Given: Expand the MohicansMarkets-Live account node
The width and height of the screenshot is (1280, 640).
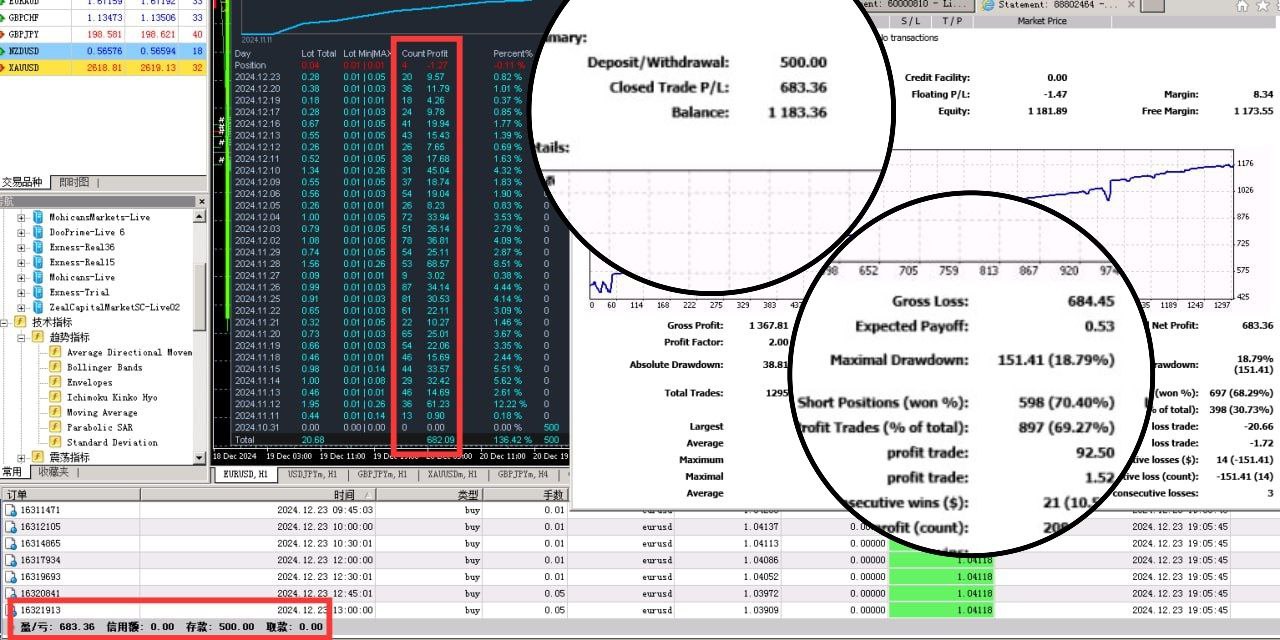Looking at the screenshot, I should pos(22,217).
